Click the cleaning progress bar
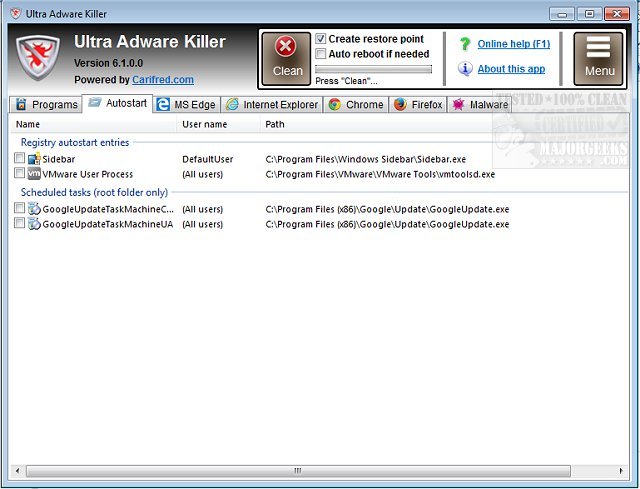This screenshot has width=640, height=489. click(373, 69)
